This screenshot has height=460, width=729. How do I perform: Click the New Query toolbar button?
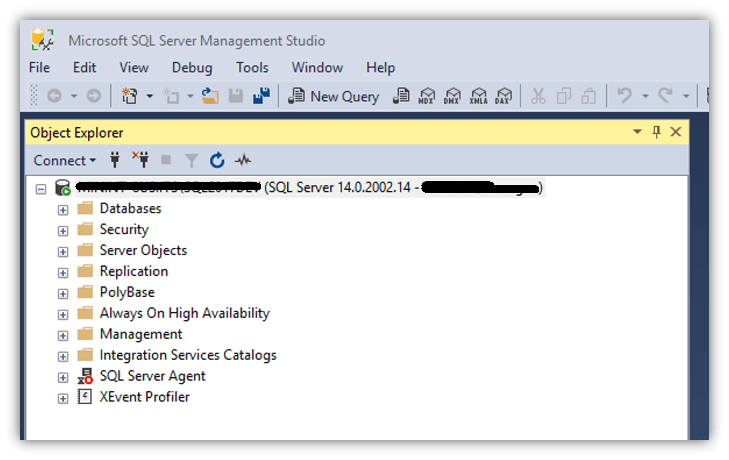[x=333, y=96]
